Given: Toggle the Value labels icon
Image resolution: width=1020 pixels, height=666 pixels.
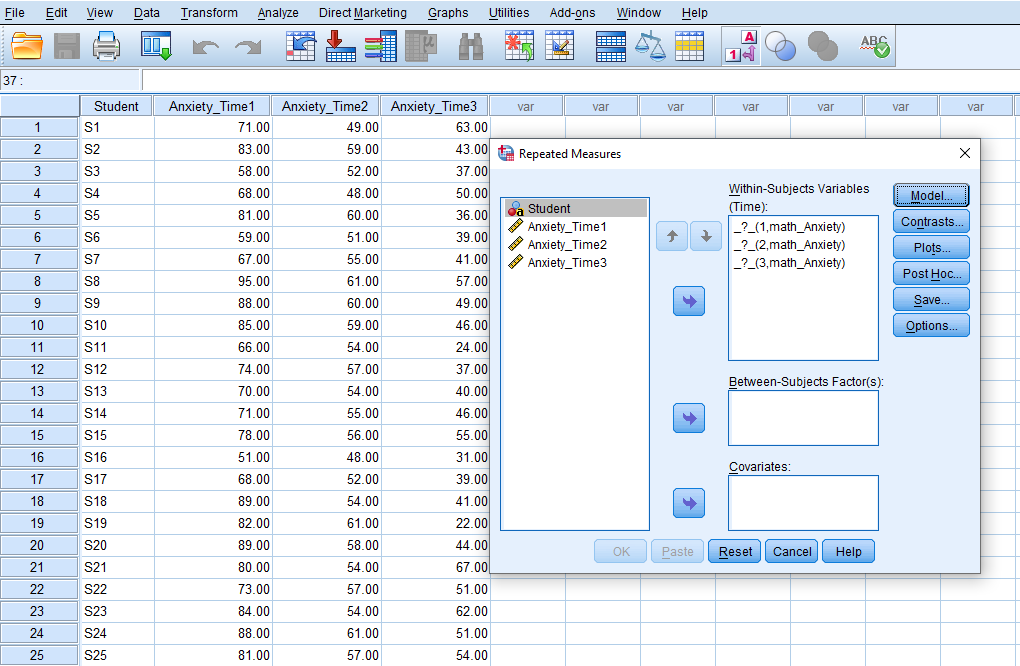Looking at the screenshot, I should (742, 46).
